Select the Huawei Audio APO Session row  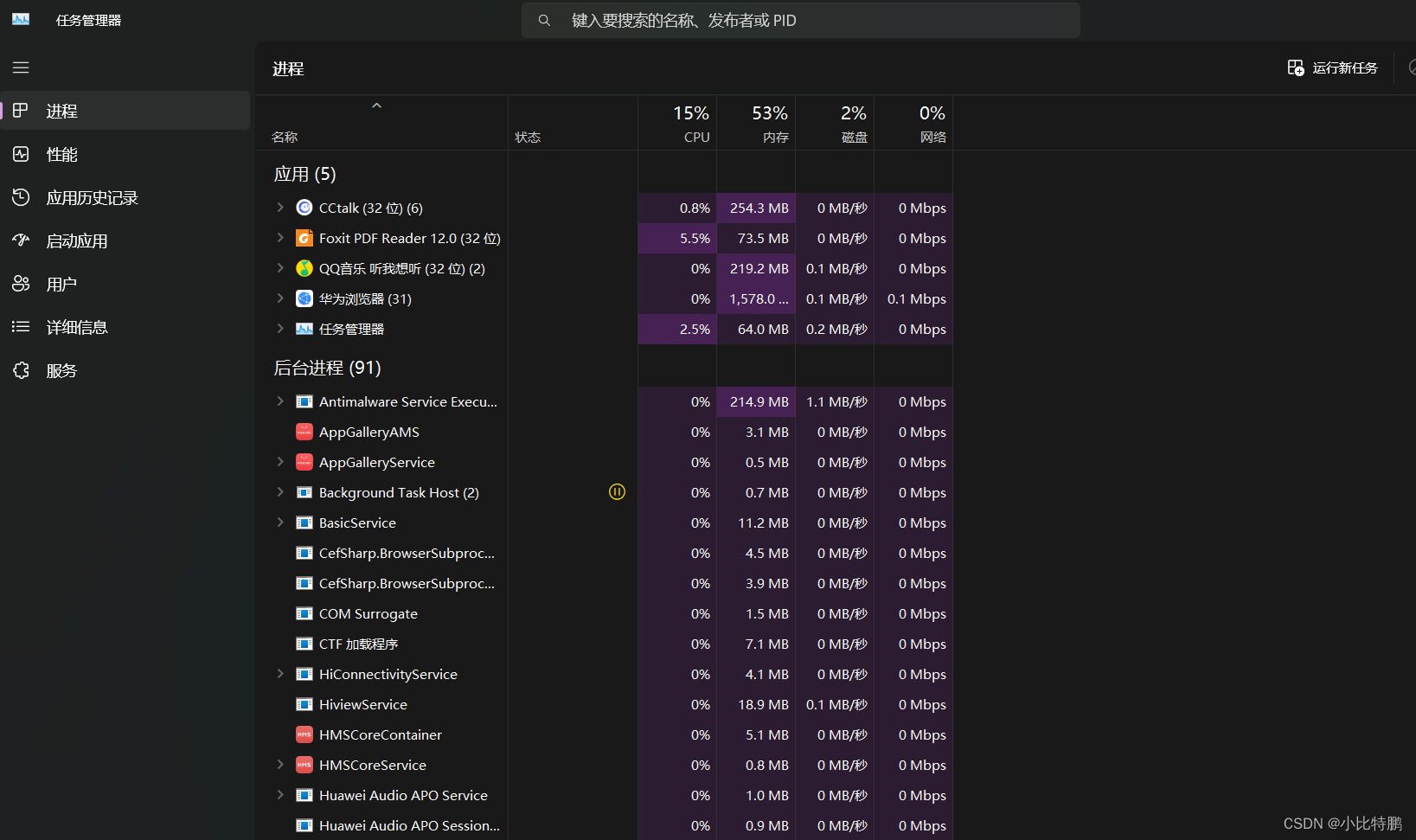tap(605, 825)
